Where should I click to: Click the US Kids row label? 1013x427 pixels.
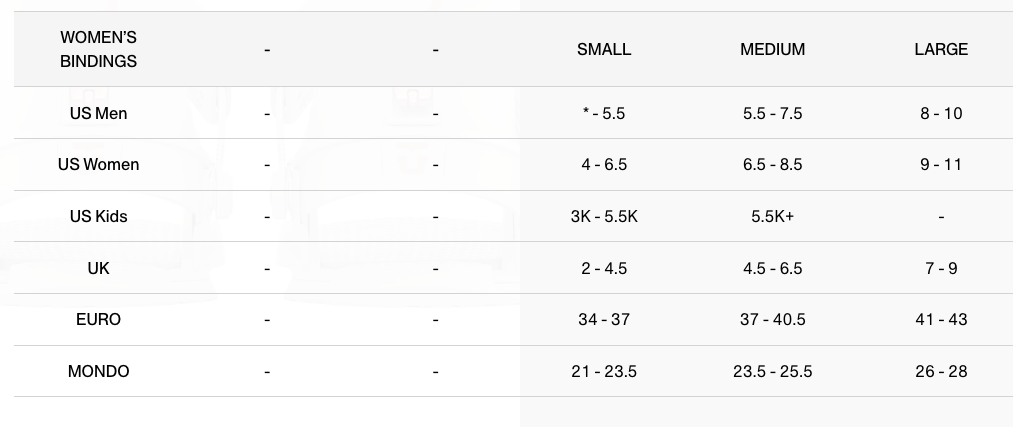98,216
